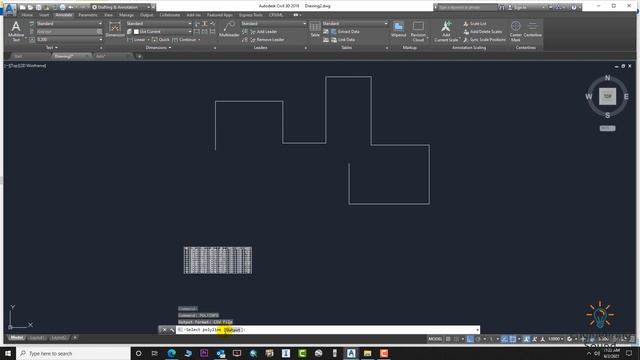Click the Output option in command prompt

(233, 330)
